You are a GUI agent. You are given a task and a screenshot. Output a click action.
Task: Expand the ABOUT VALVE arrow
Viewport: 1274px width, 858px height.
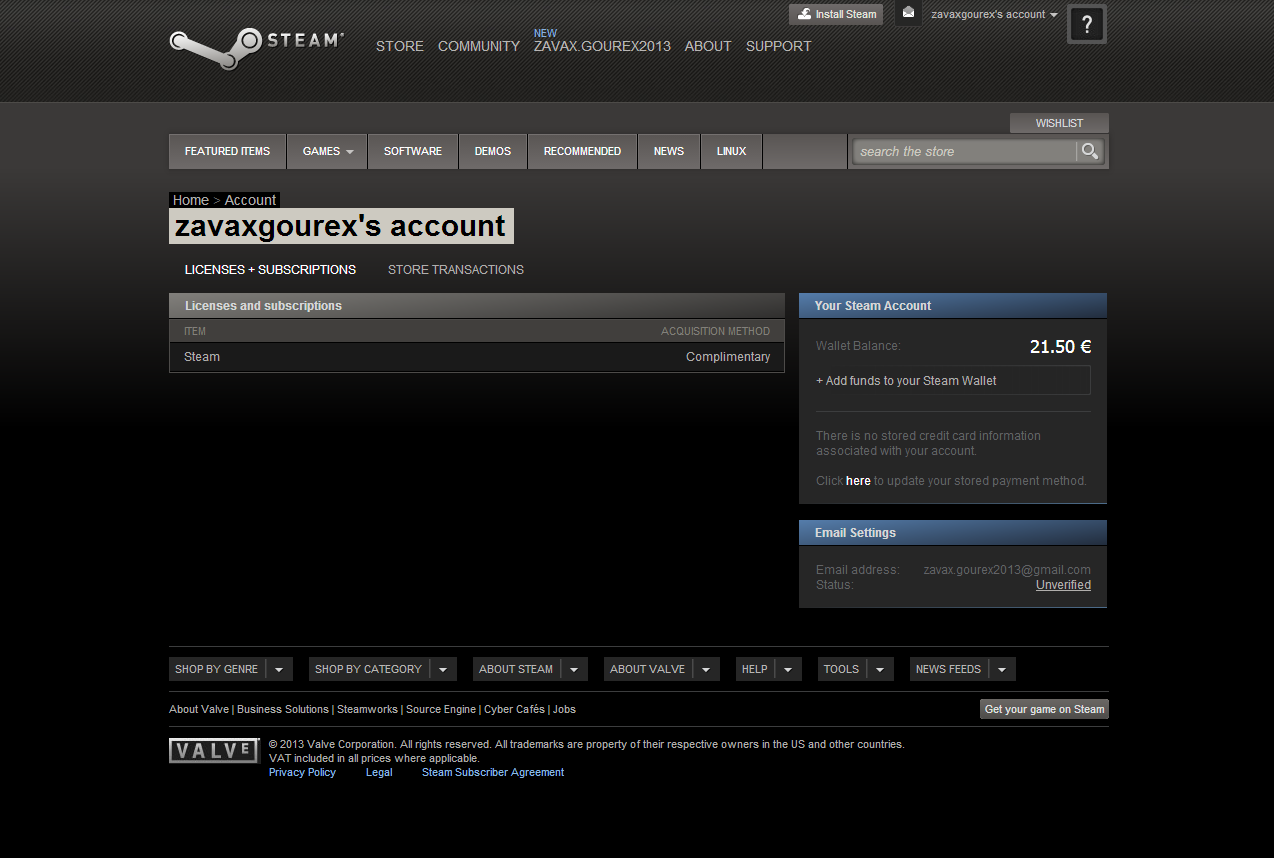(x=706, y=669)
